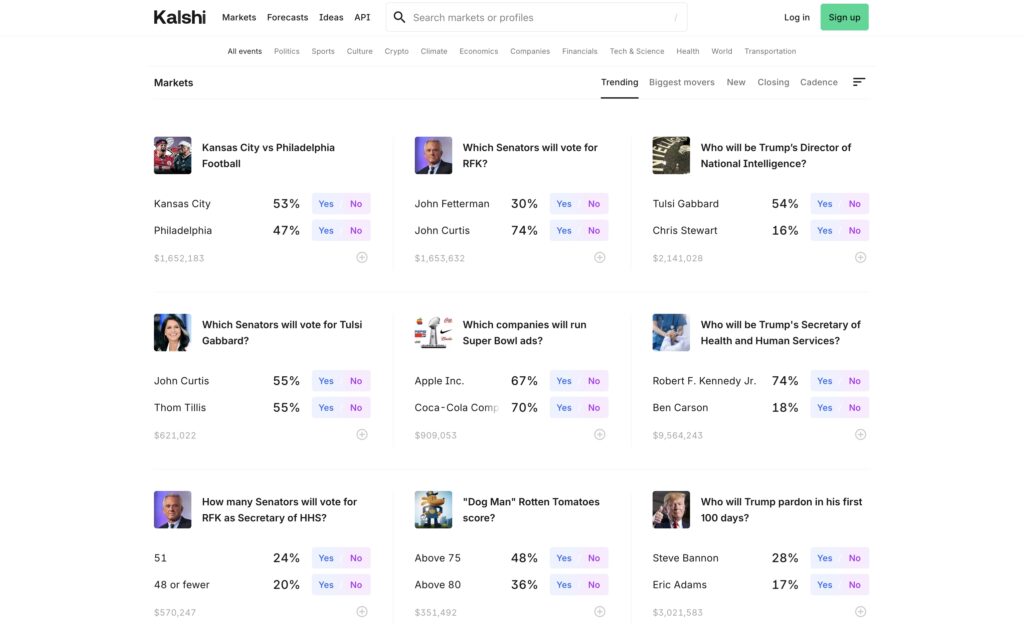1024x631 pixels.
Task: Open 'Who will Trump pardon in his first 100 days?'
Action: (x=781, y=510)
